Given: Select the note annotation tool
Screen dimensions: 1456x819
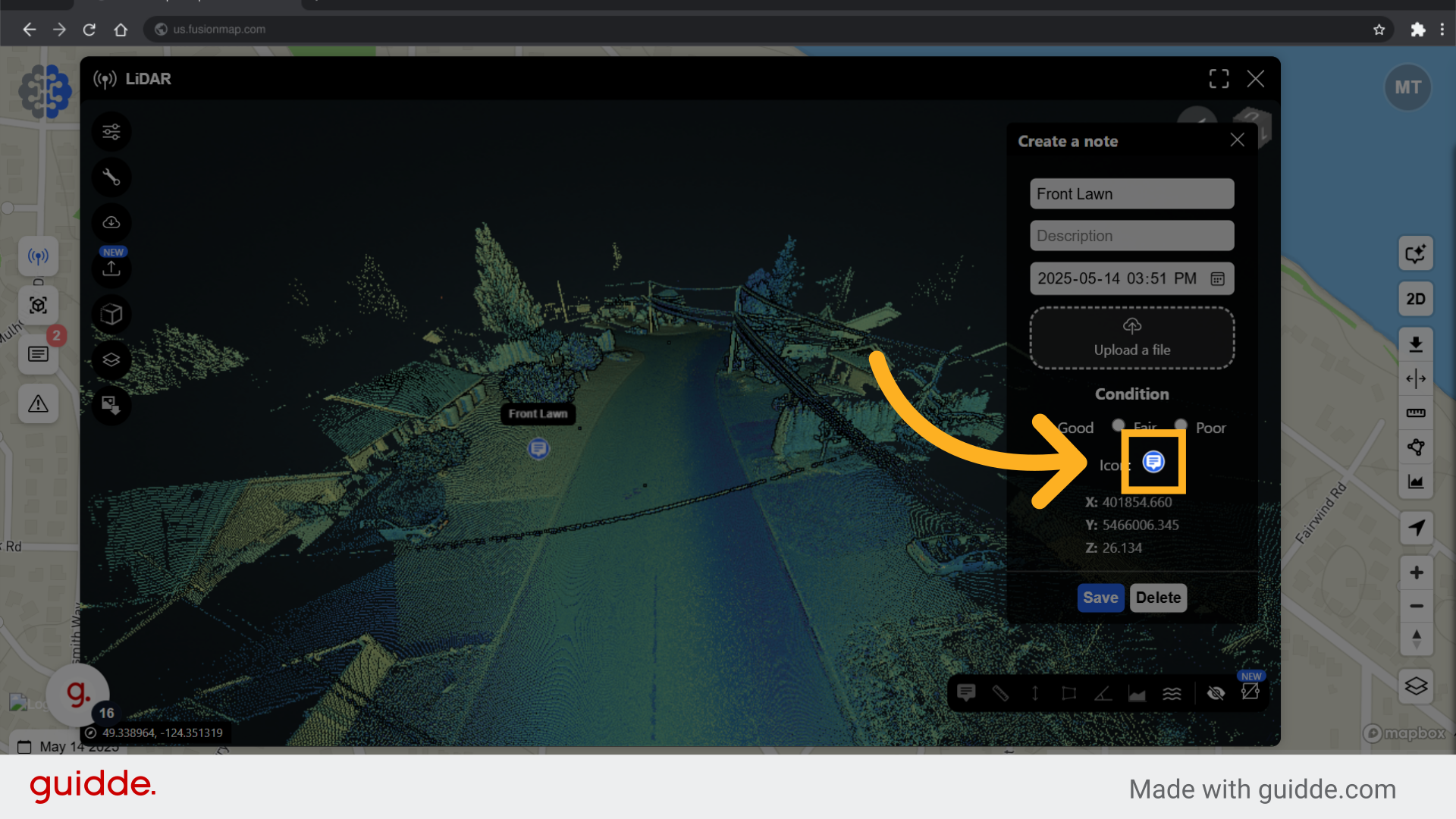Looking at the screenshot, I should click(966, 692).
